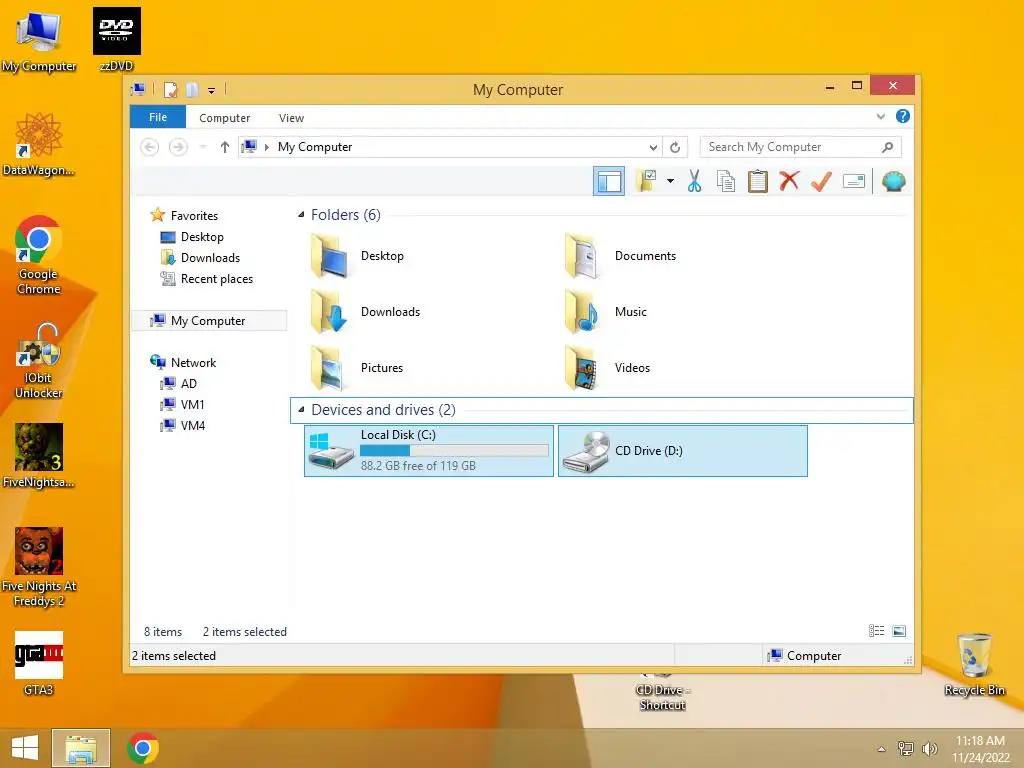Open the View ribbon tab
Viewport: 1024px width, 768px height.
[x=291, y=118]
